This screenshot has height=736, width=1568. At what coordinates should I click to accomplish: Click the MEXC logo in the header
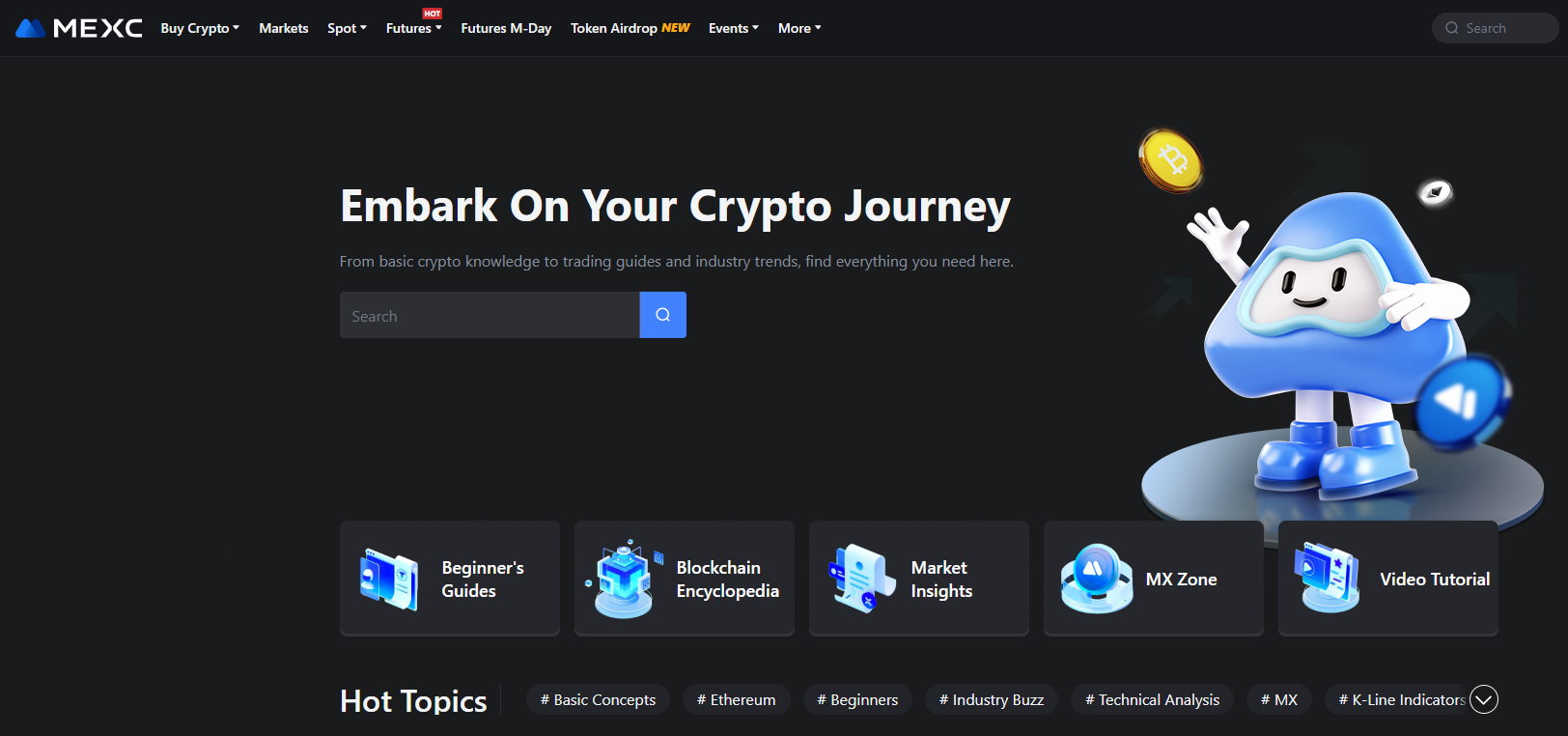coord(79,28)
